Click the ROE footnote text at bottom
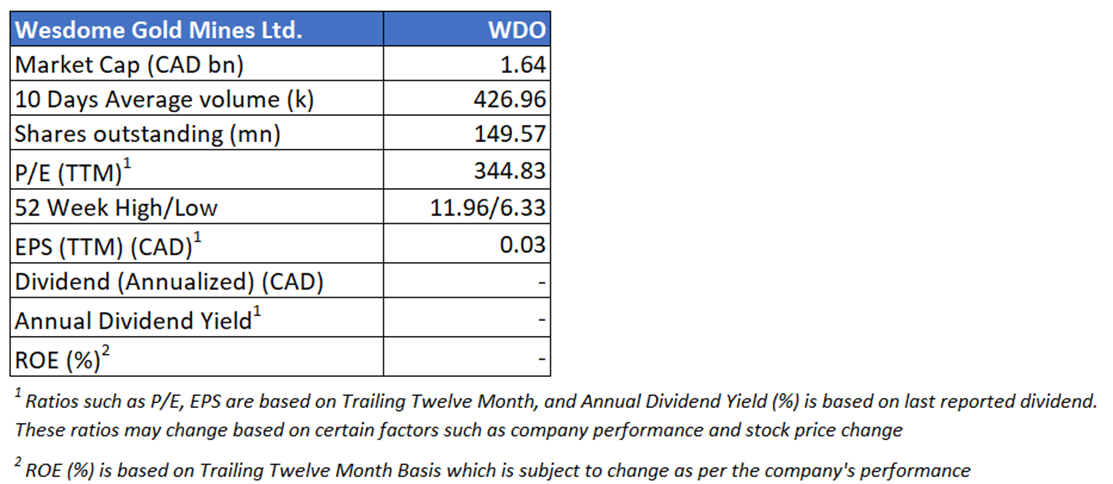 [490, 469]
